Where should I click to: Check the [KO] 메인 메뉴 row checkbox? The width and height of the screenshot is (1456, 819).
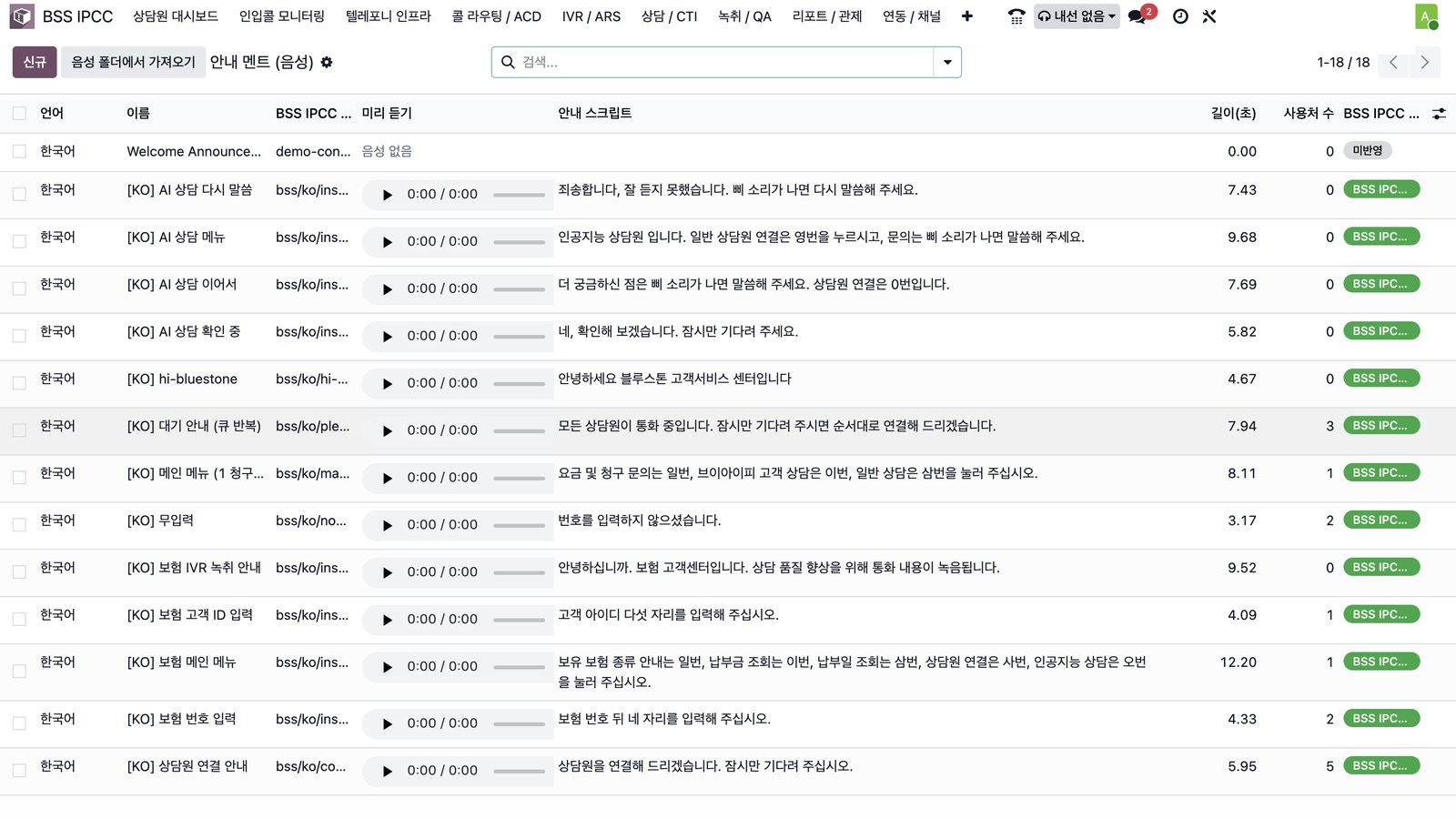pos(19,478)
